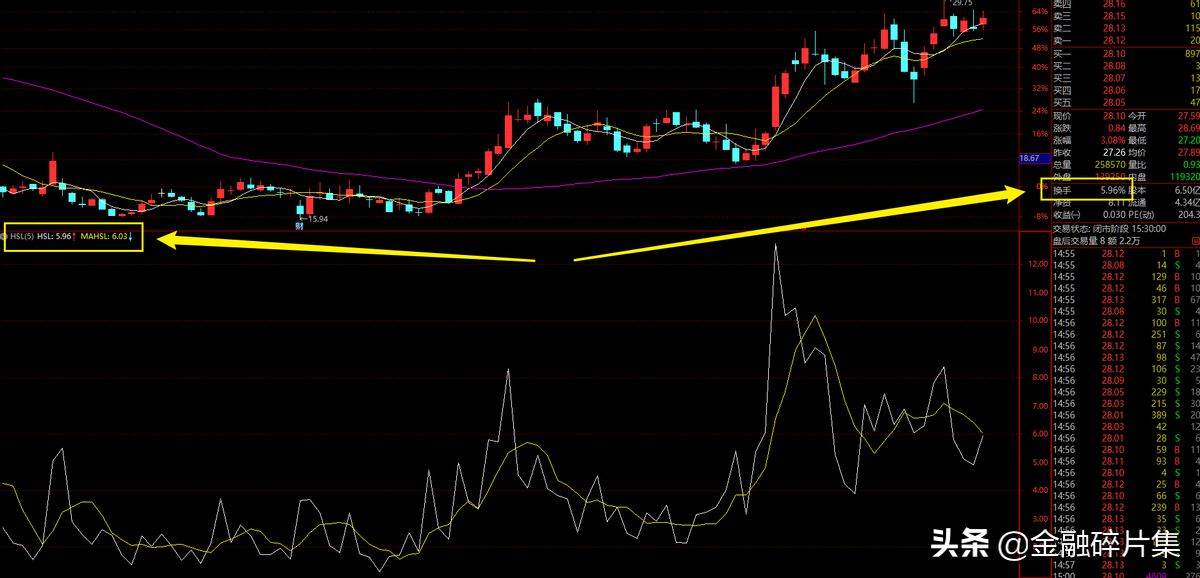This screenshot has height=578, width=1200.
Task: Select the 现价 28.10 current price field
Action: (x=1090, y=116)
